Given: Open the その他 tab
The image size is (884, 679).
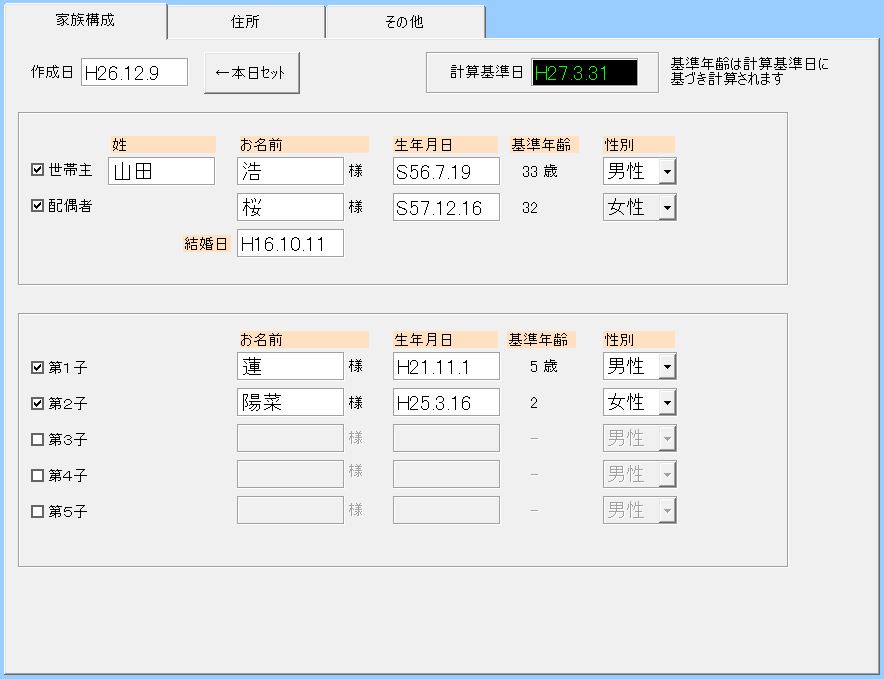Looking at the screenshot, I should pos(404,22).
